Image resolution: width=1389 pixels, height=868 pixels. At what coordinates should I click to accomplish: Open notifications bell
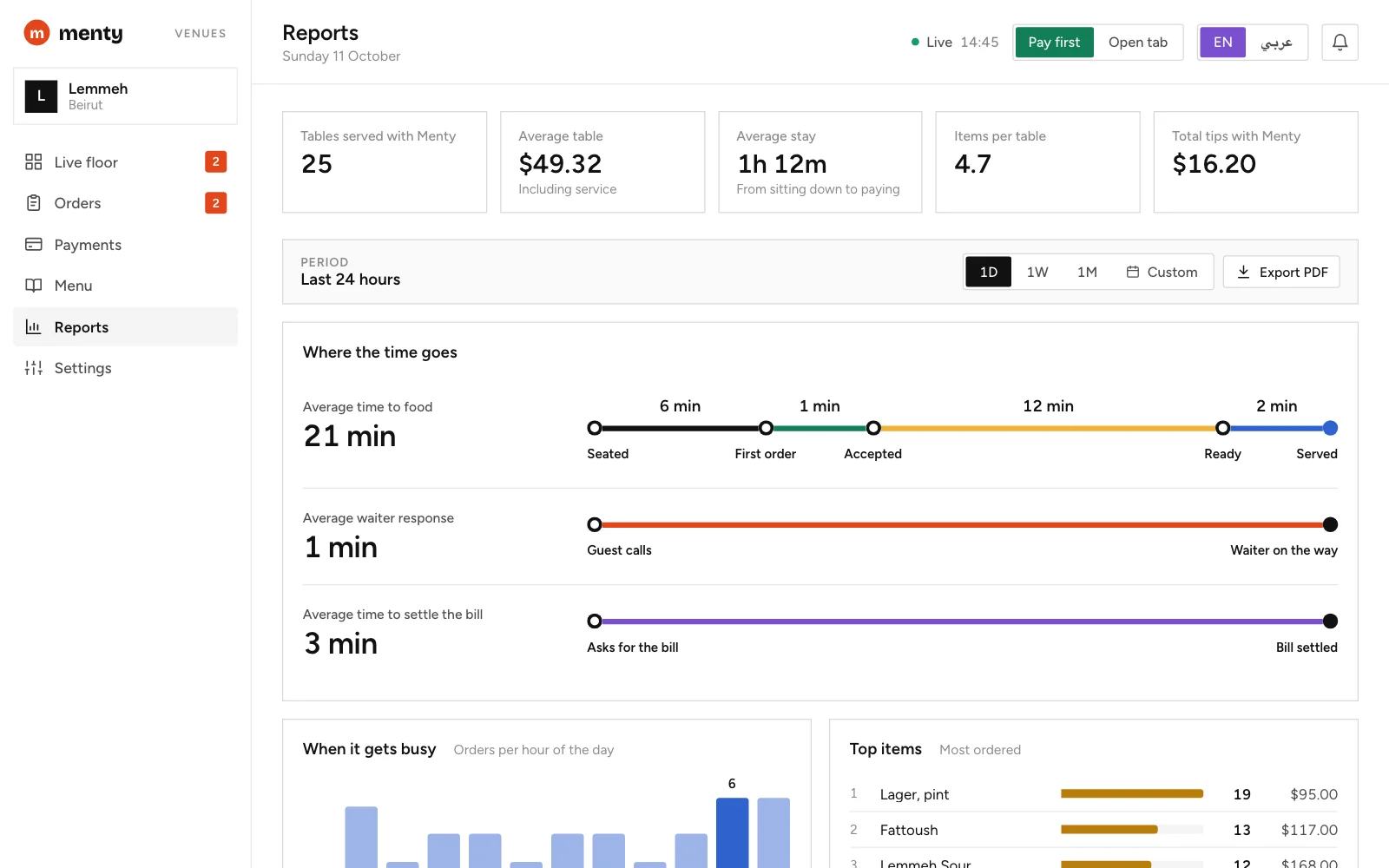tap(1340, 42)
